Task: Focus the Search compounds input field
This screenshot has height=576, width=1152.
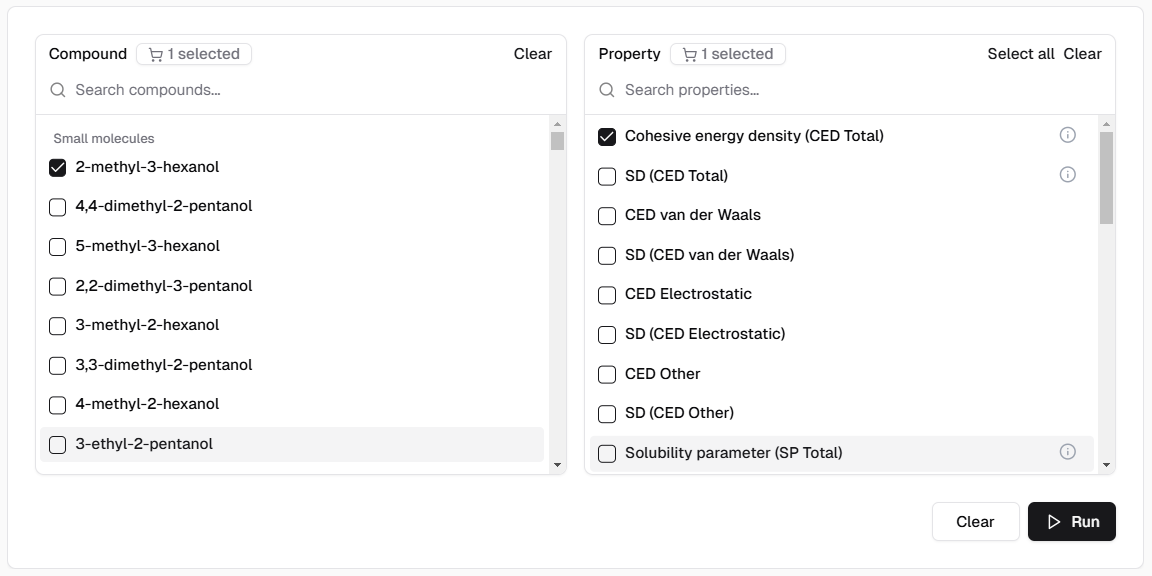Action: [x=300, y=90]
